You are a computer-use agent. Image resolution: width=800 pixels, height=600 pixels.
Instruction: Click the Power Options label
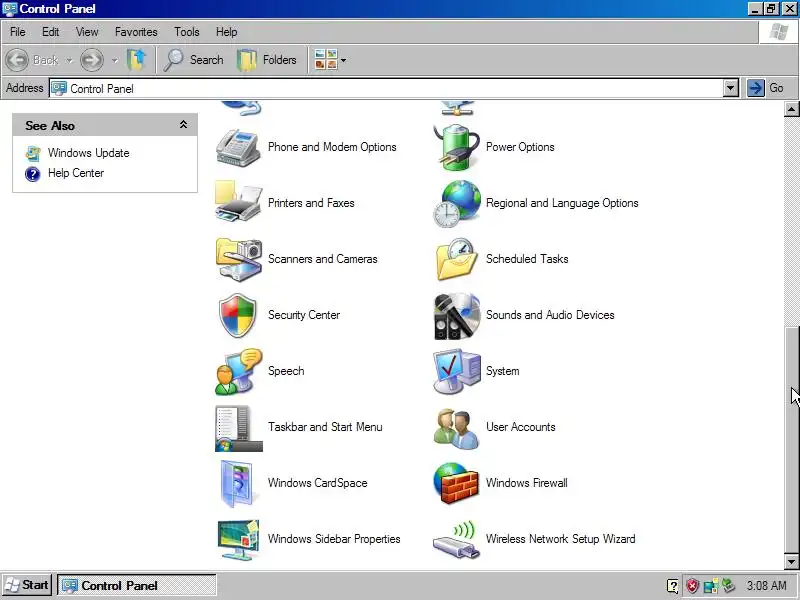click(520, 147)
